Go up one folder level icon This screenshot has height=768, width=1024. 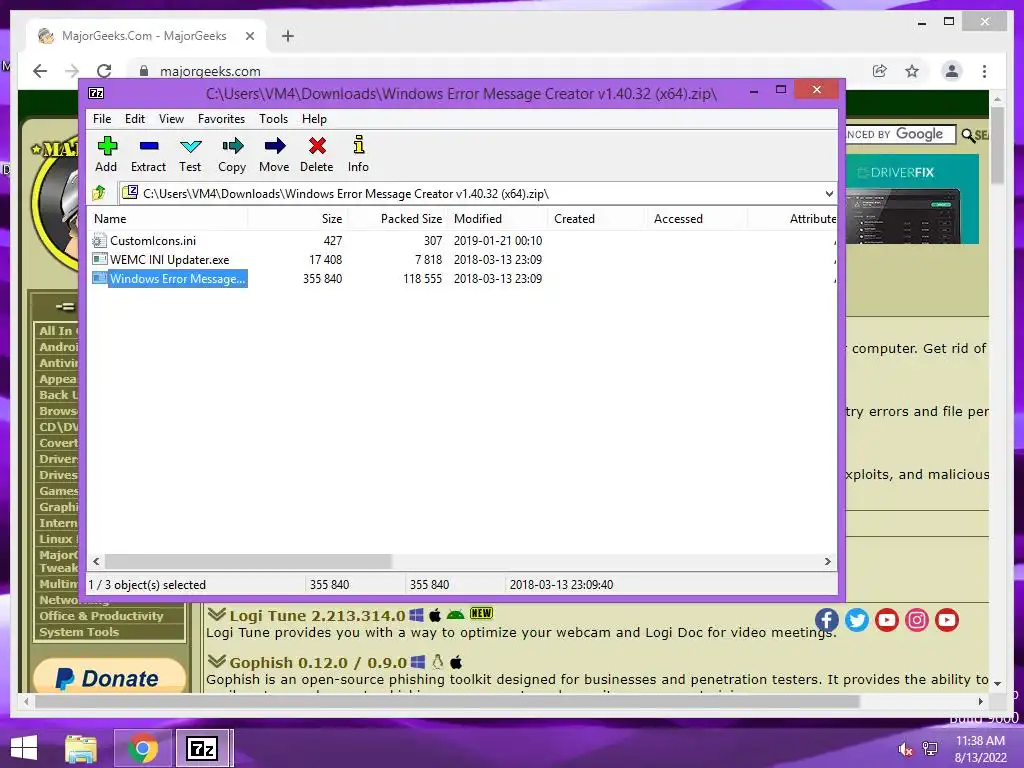tap(99, 193)
